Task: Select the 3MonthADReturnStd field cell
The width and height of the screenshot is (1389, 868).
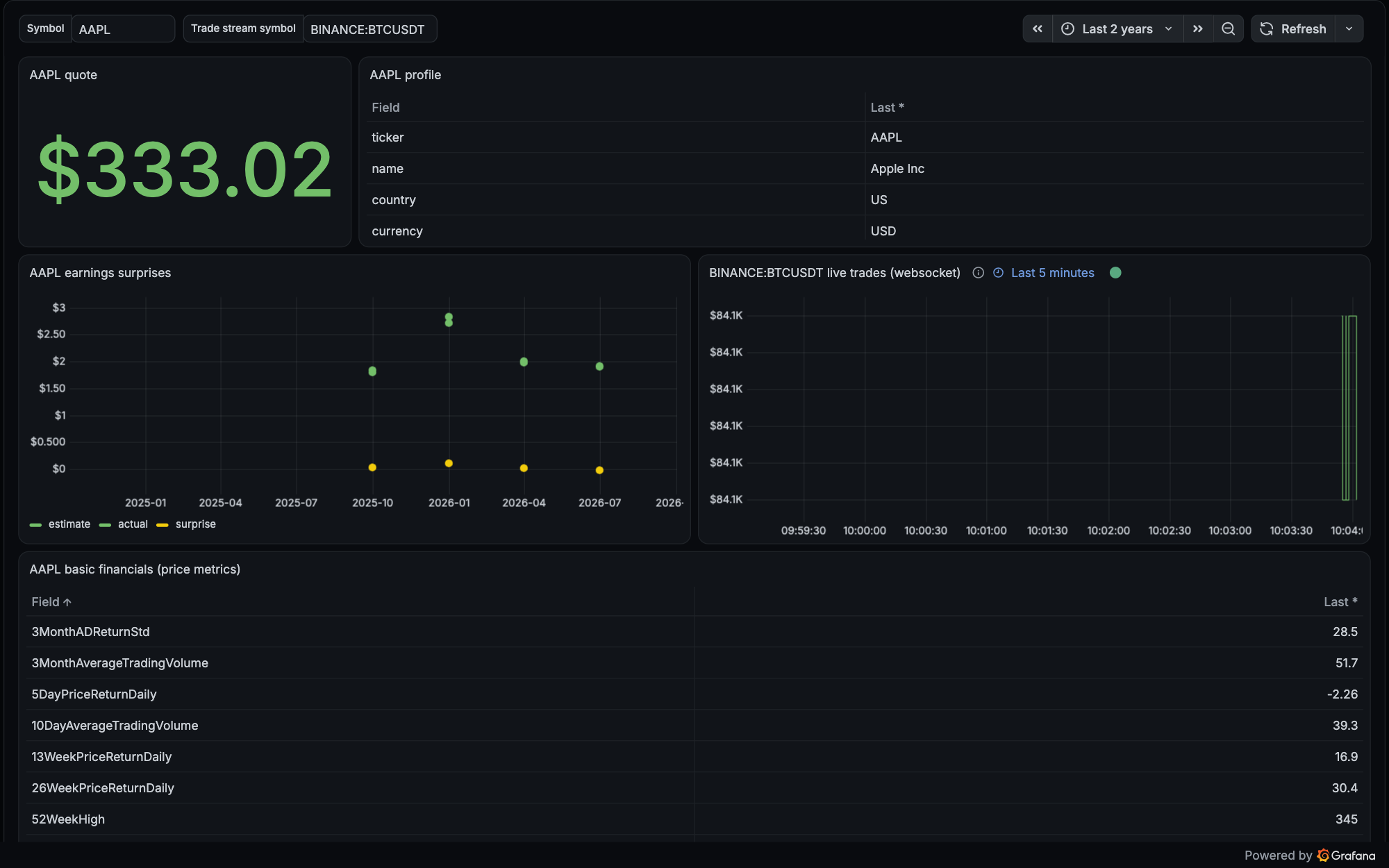Action: pyautogui.click(x=360, y=632)
